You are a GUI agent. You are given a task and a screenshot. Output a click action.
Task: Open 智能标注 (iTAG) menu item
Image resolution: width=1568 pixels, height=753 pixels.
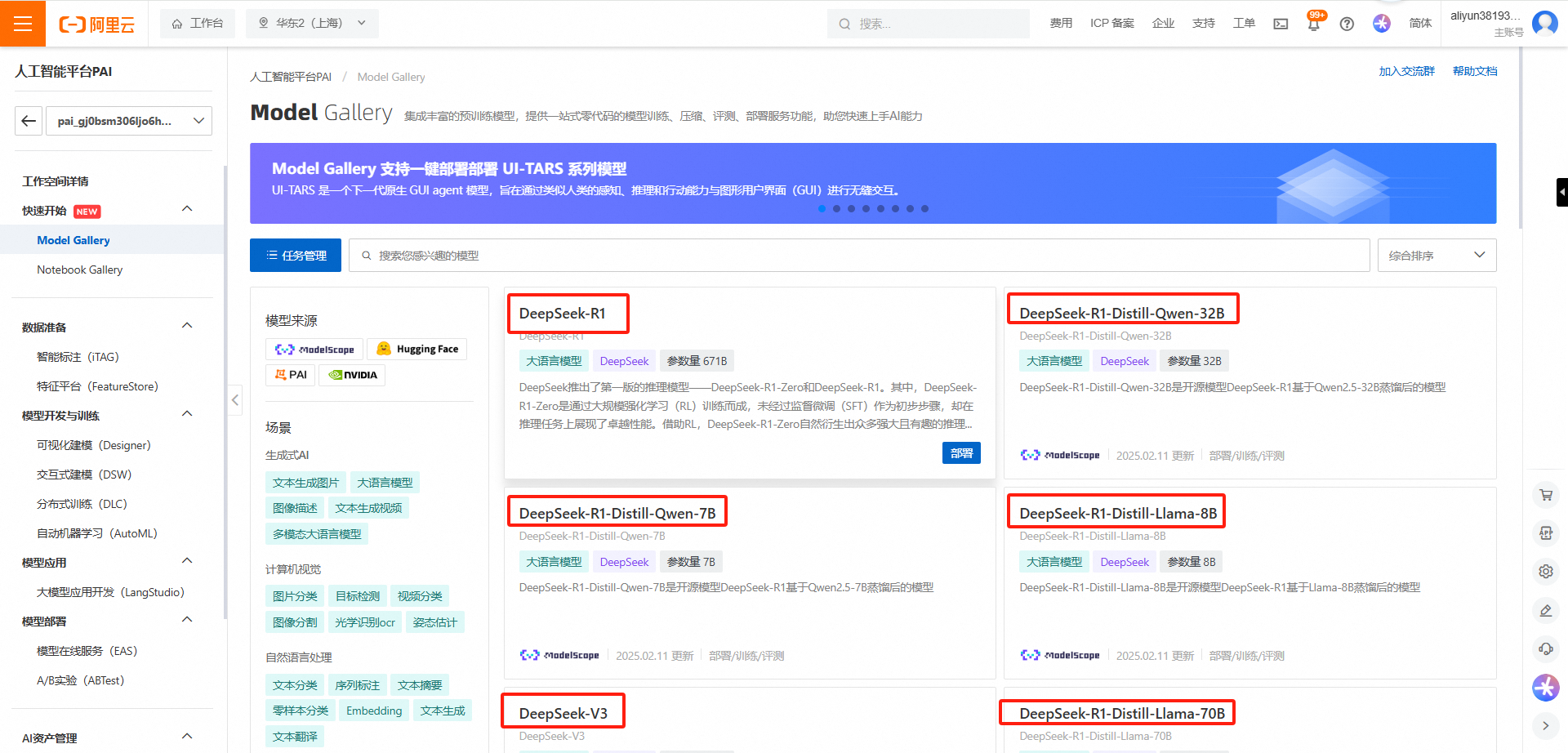click(x=78, y=357)
